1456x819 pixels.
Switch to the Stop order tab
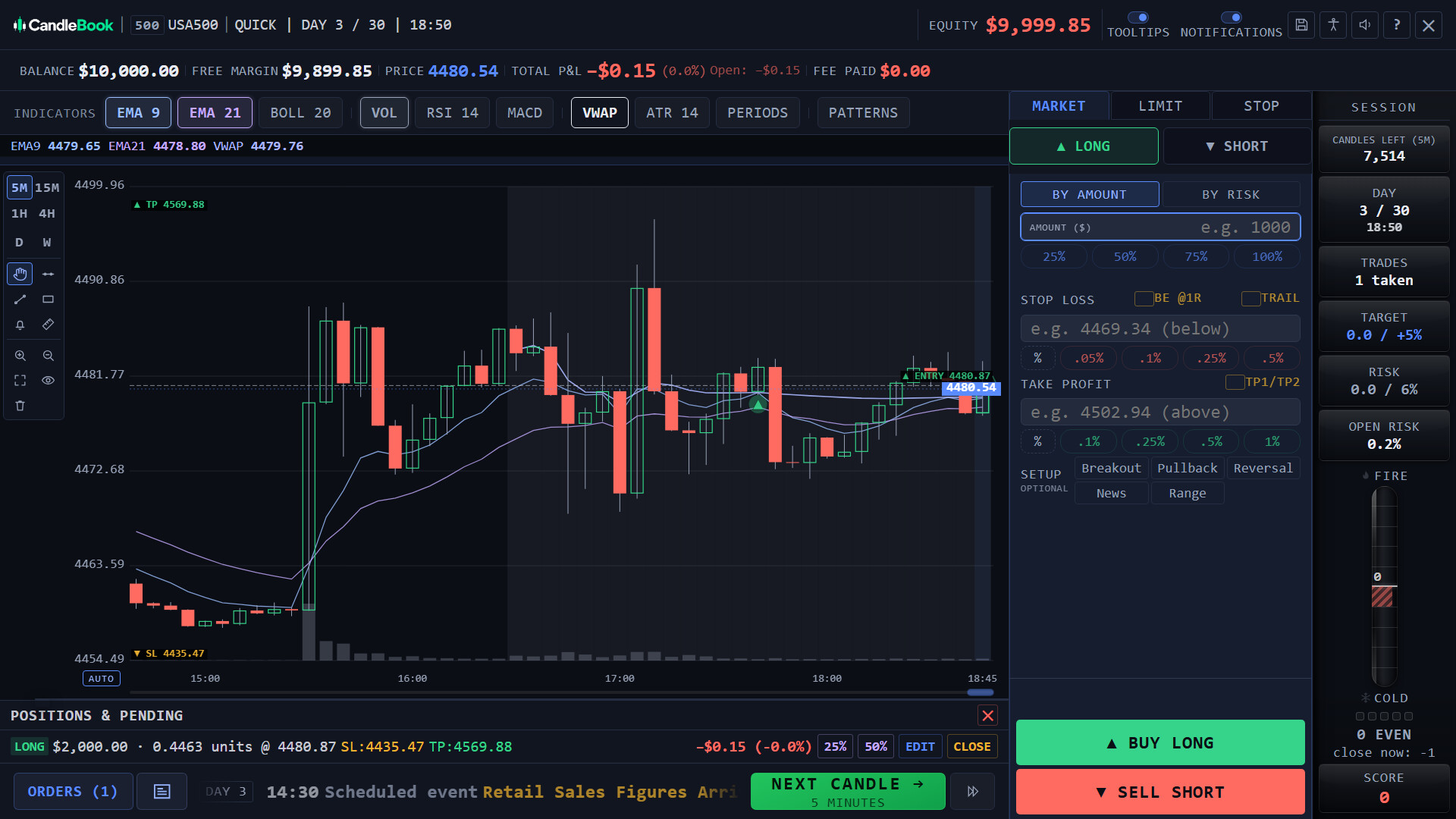click(1261, 106)
